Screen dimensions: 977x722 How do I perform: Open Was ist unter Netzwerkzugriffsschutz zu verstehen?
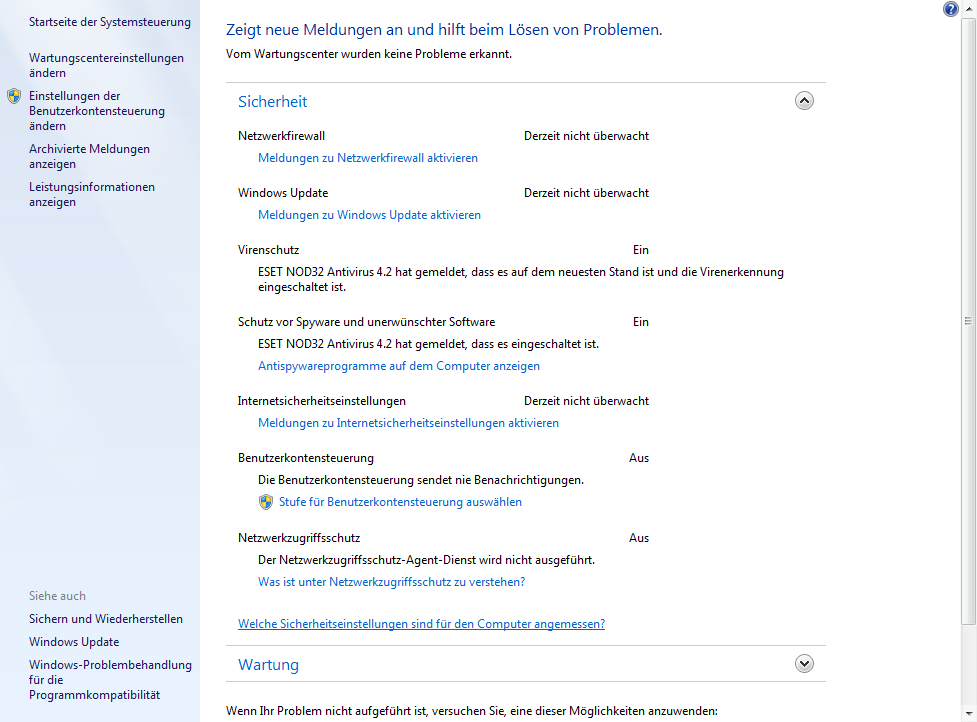coord(391,582)
